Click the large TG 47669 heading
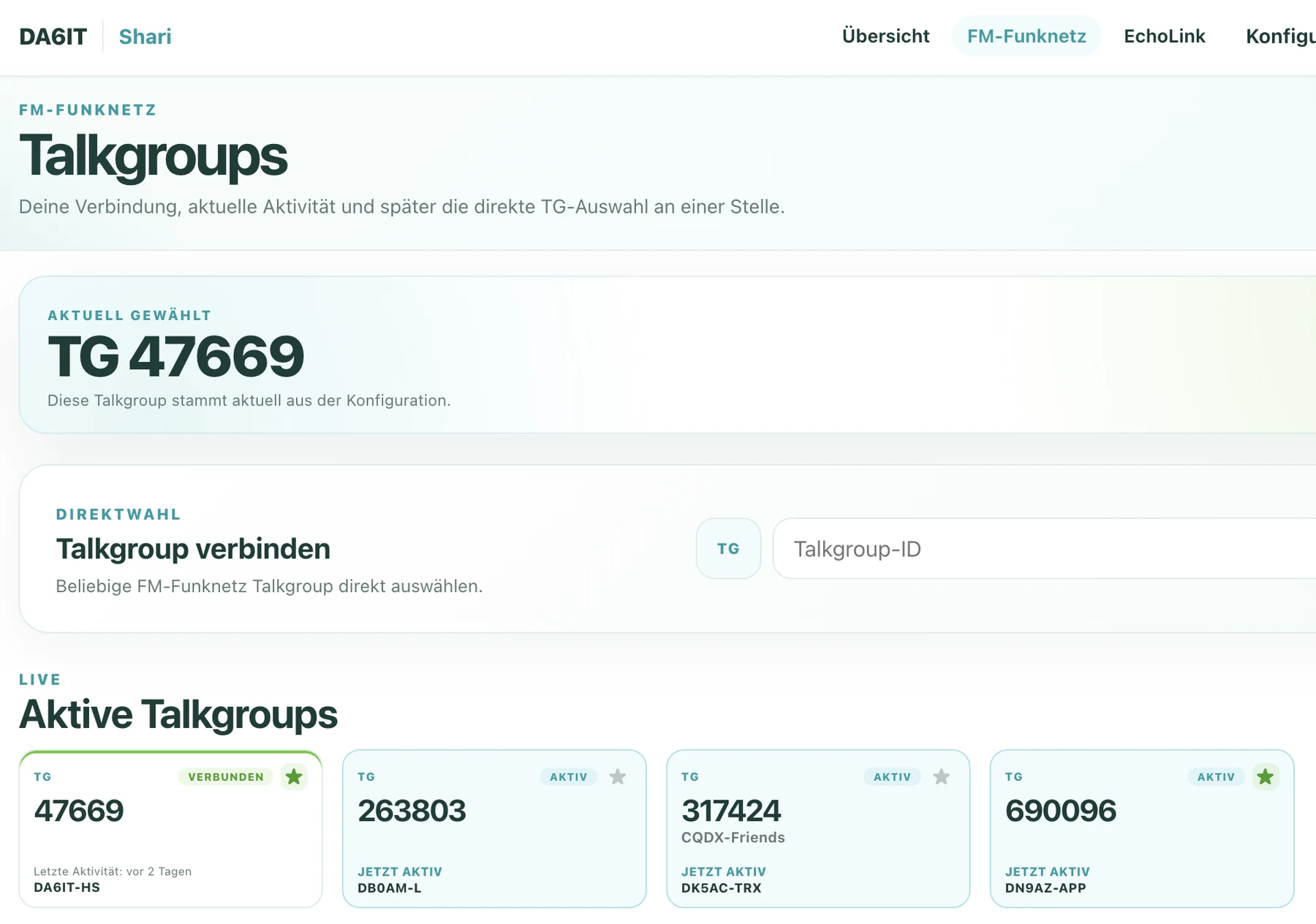 [175, 357]
